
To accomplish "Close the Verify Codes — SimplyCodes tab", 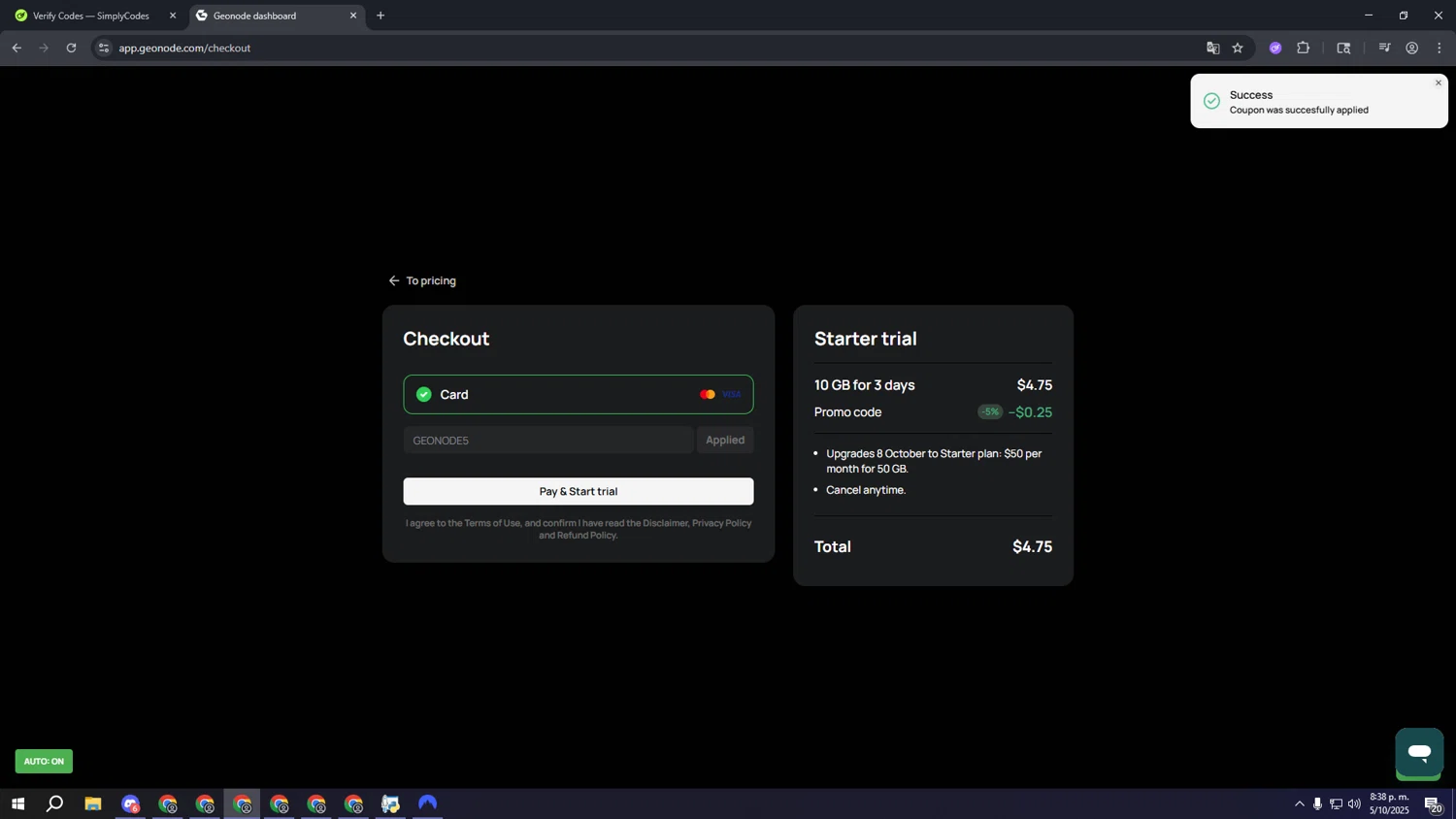I will [173, 16].
